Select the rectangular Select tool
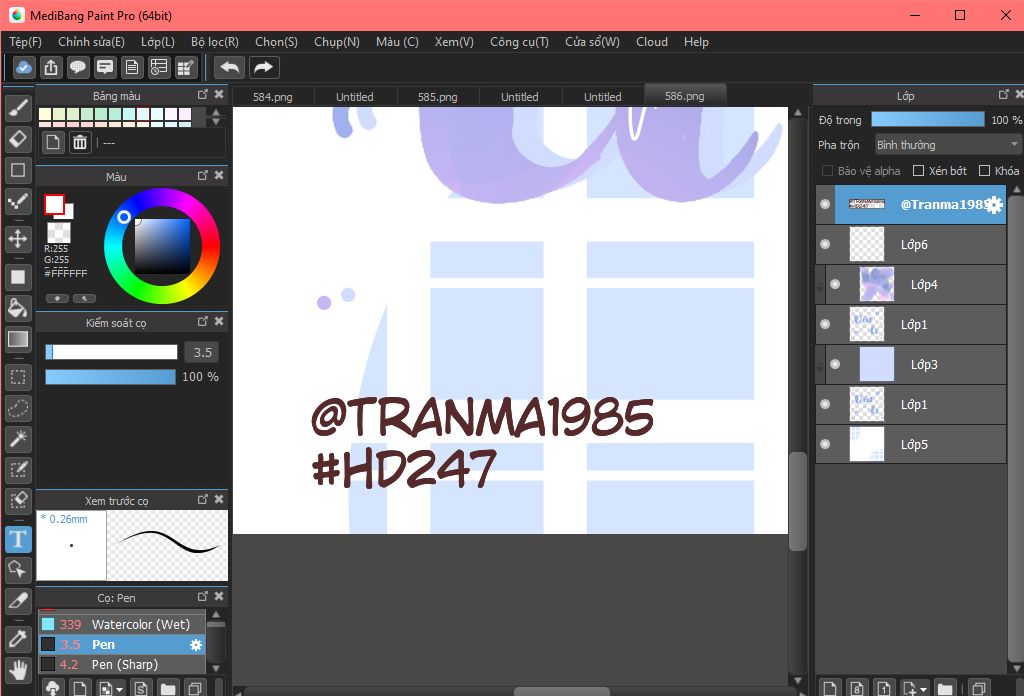This screenshot has width=1024, height=696. (x=18, y=377)
